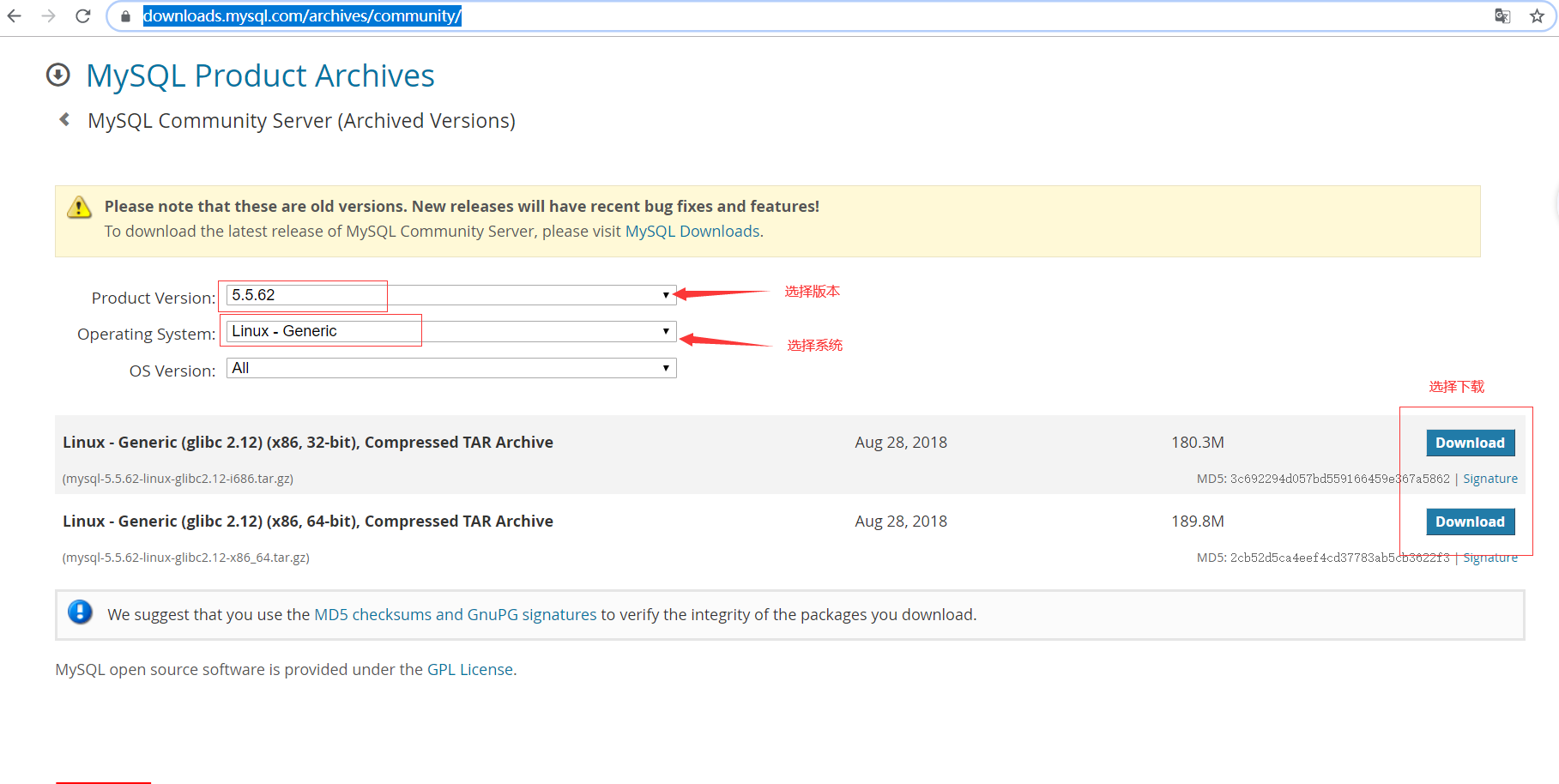
Task: Reload the page with refresh icon
Action: (x=83, y=16)
